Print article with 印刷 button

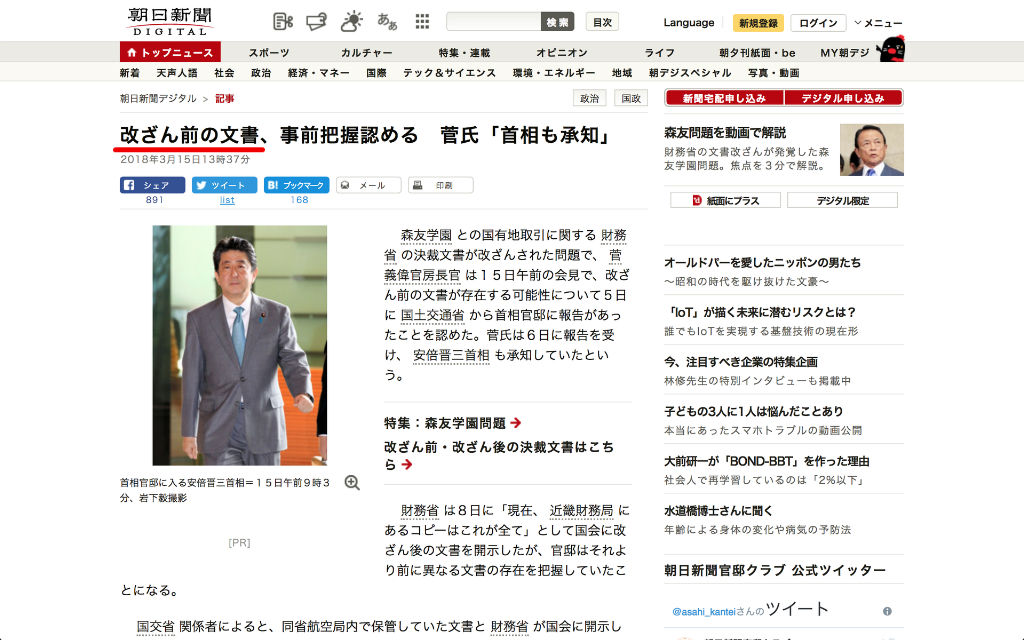[x=441, y=185]
